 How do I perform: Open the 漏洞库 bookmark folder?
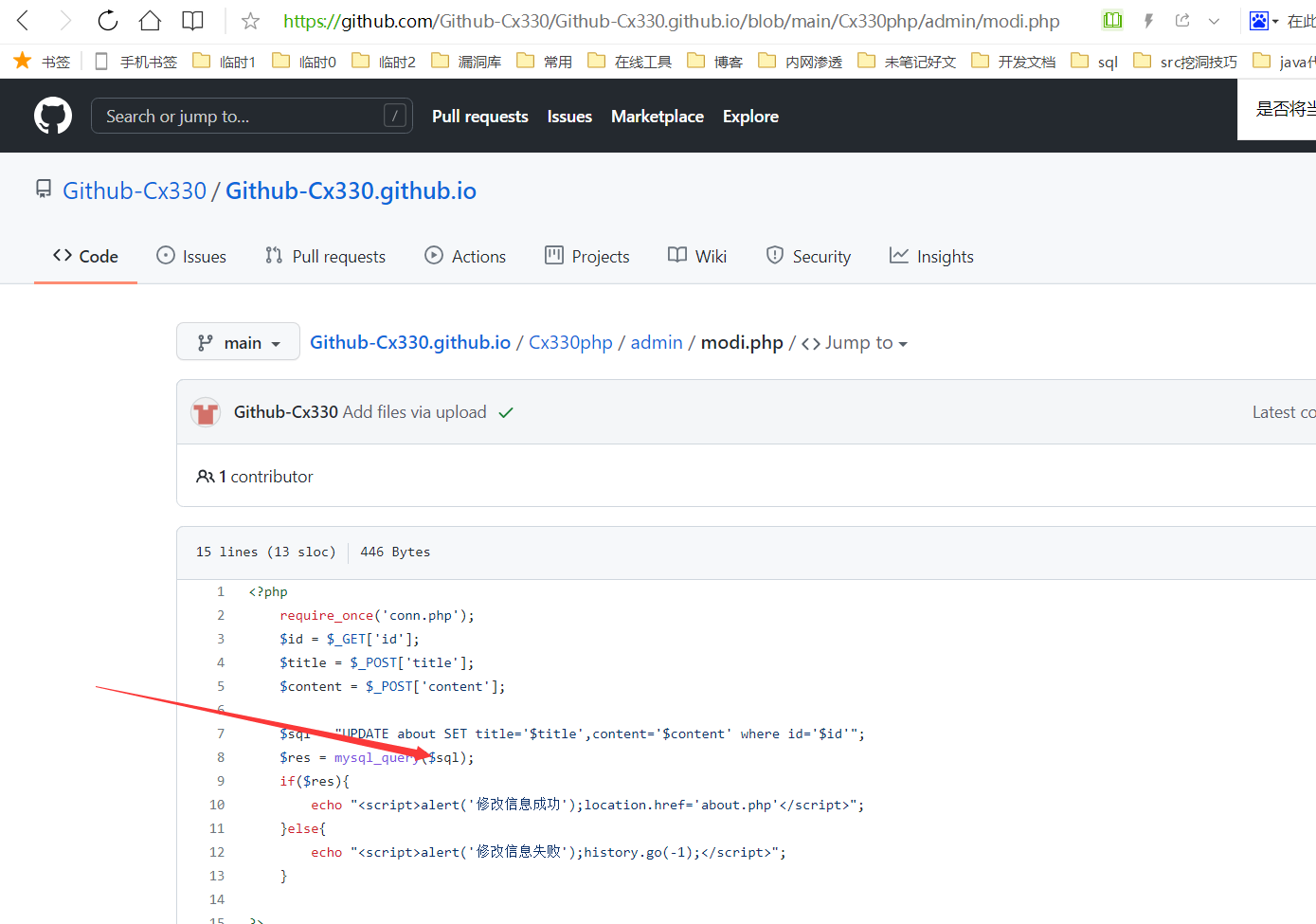(466, 62)
